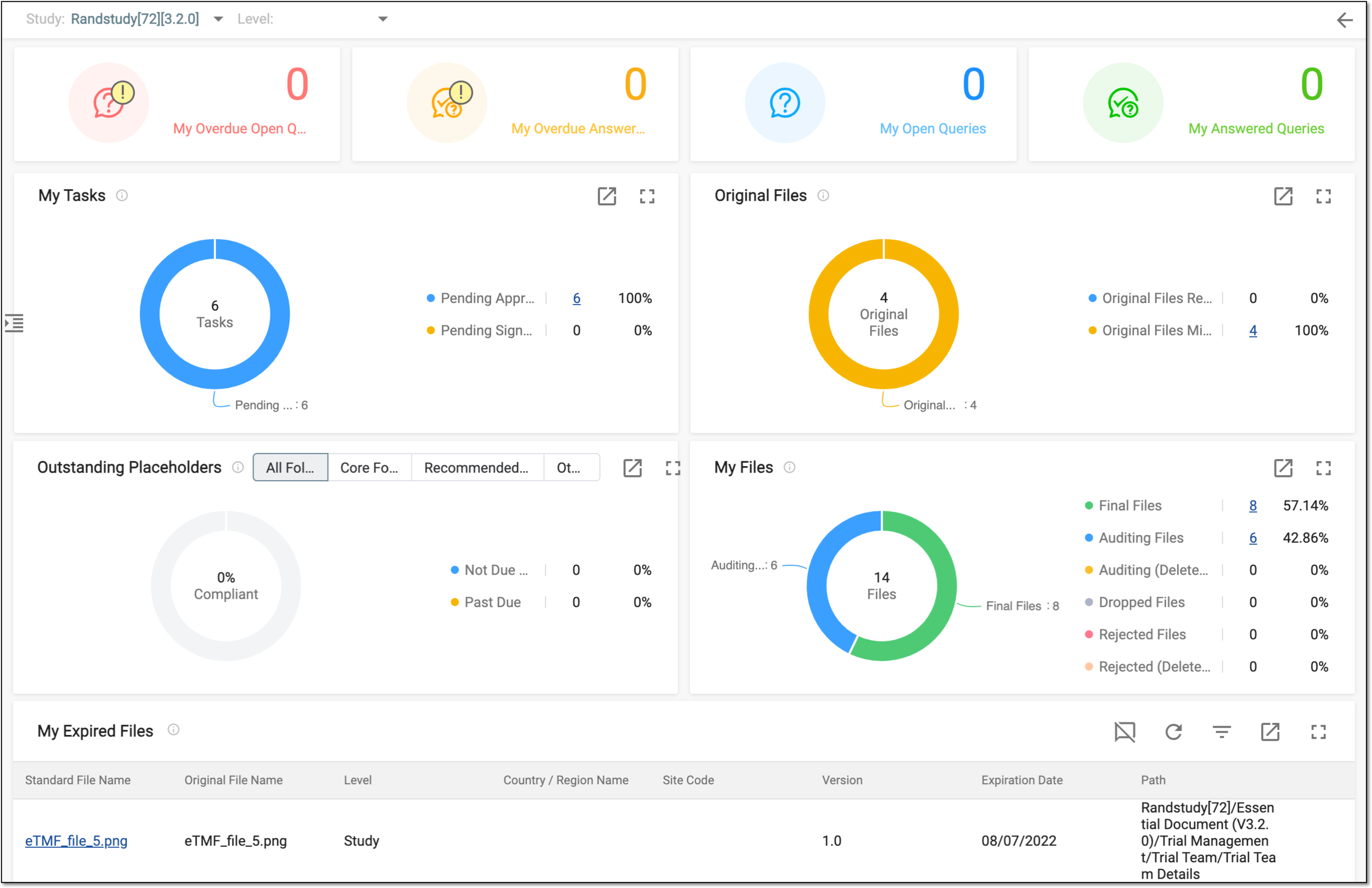Click the Not Due legend entry

tap(490, 570)
